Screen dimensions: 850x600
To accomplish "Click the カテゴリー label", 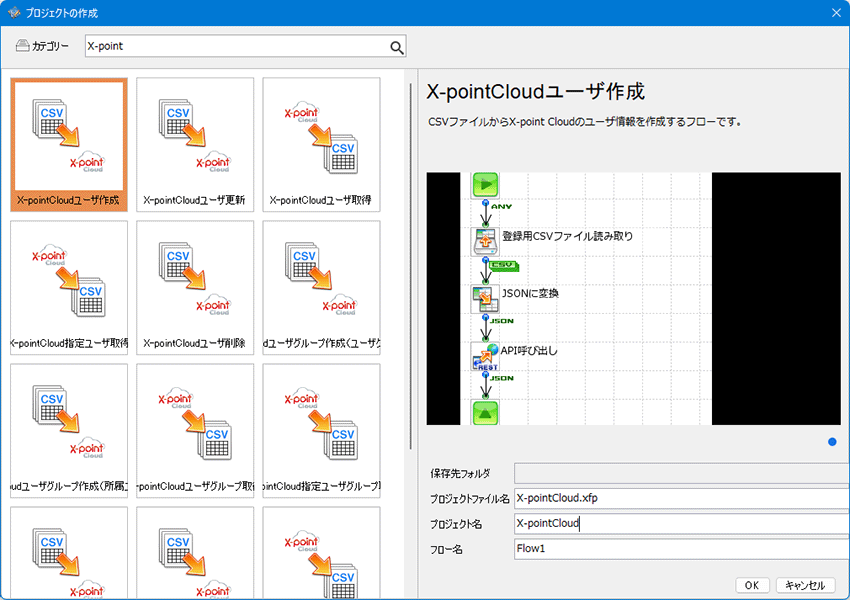I will tap(50, 46).
